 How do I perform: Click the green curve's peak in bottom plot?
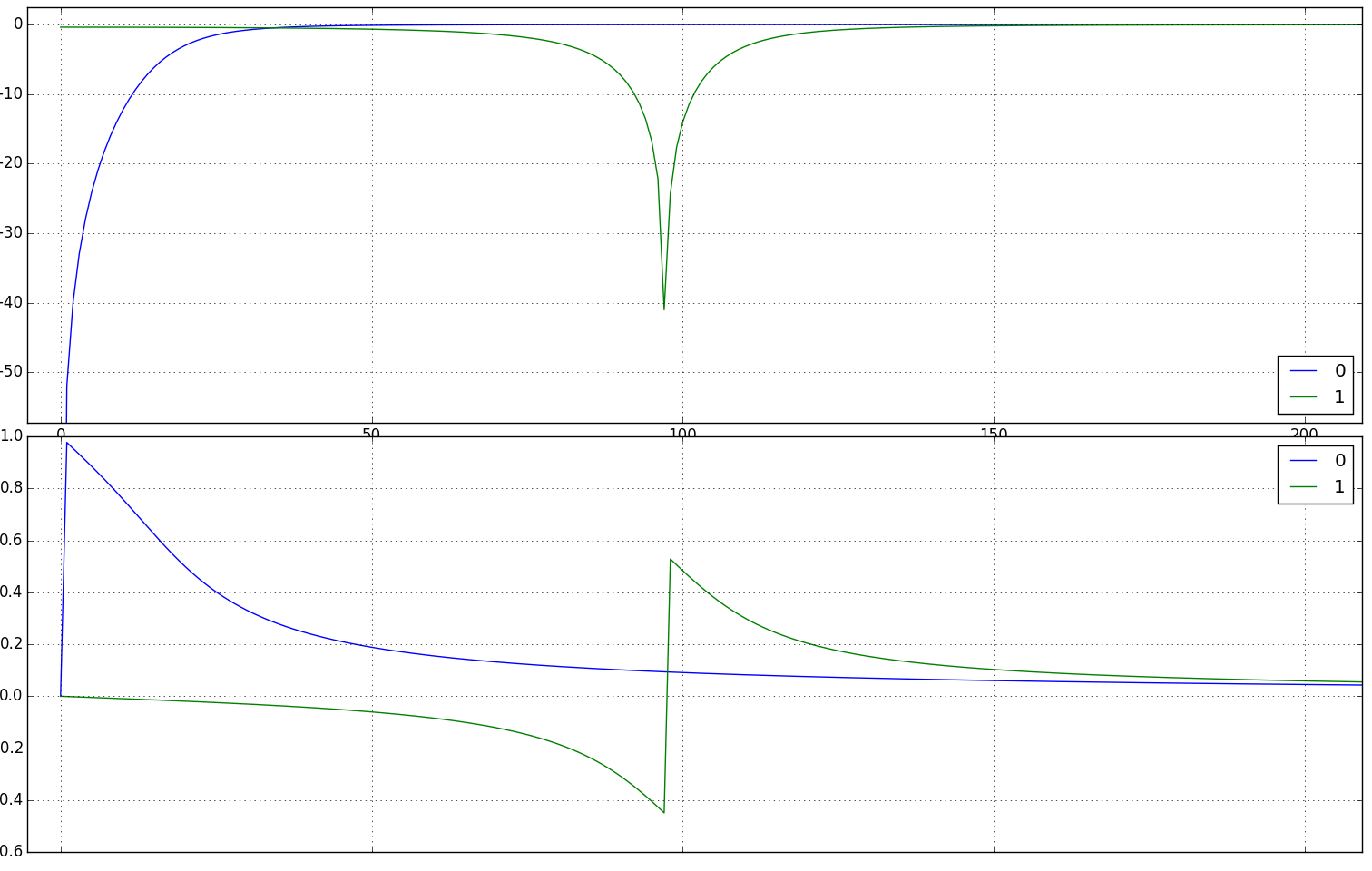tap(671, 559)
